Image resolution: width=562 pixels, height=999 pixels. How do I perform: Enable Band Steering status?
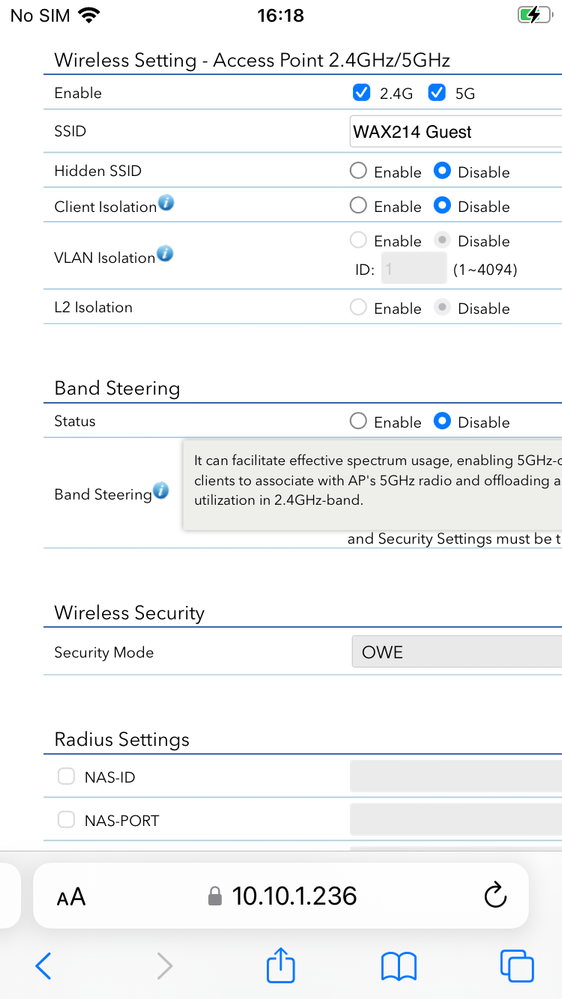coord(359,421)
